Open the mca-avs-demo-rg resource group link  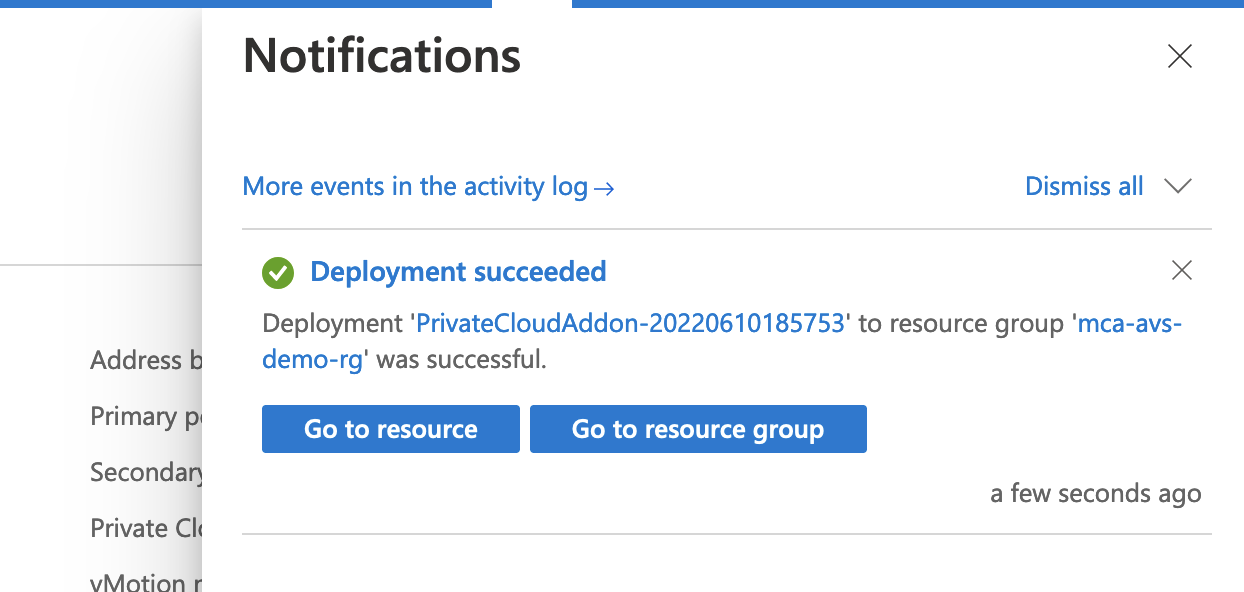1129,324
